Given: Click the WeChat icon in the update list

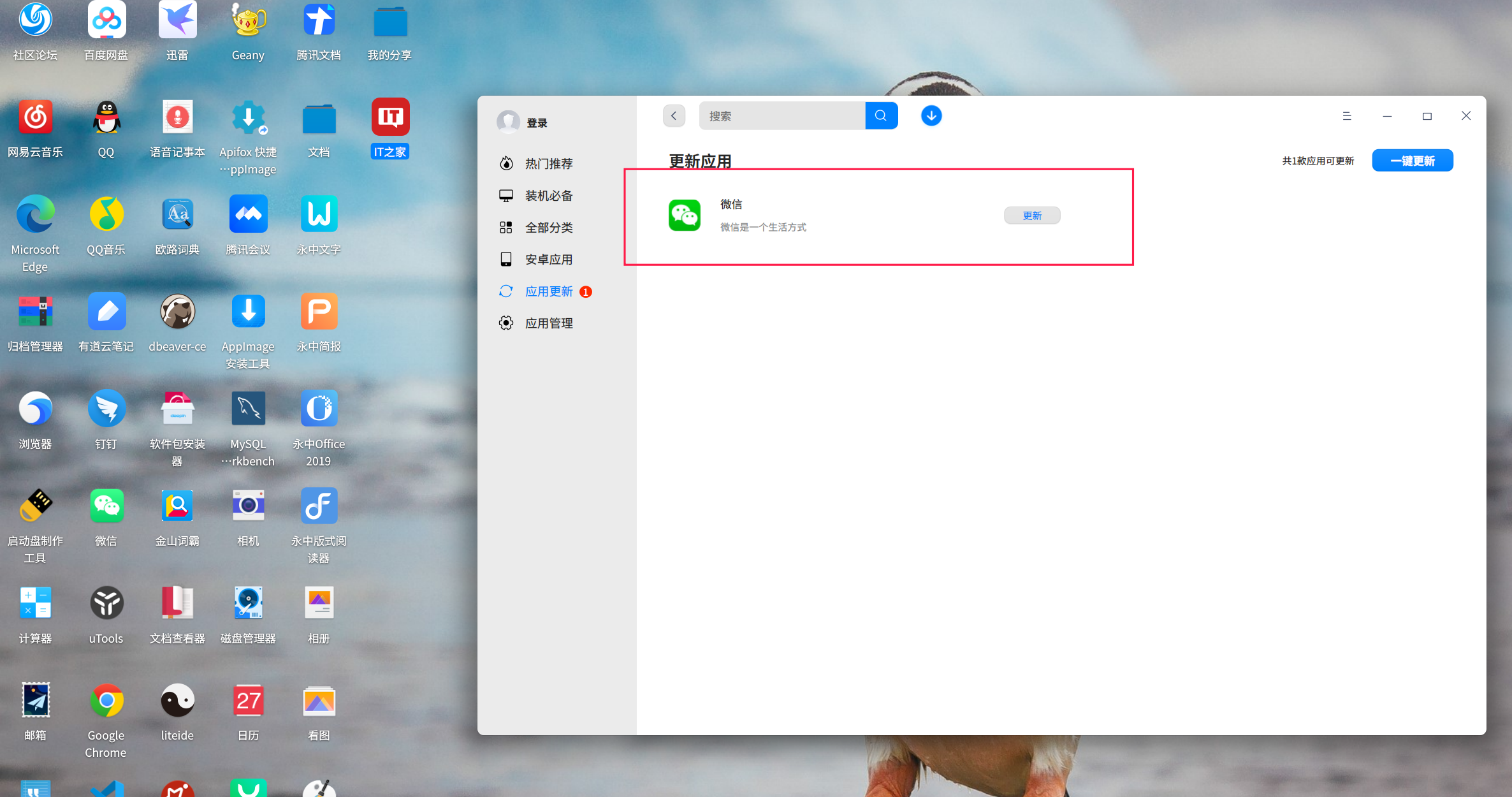Looking at the screenshot, I should click(x=684, y=216).
